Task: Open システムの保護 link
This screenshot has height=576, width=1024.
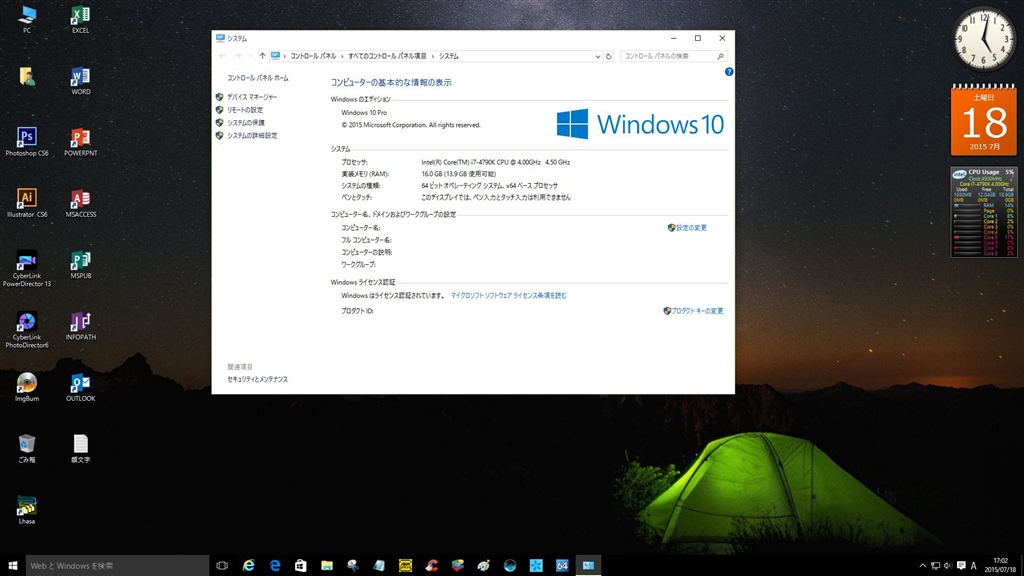Action: [x=246, y=123]
